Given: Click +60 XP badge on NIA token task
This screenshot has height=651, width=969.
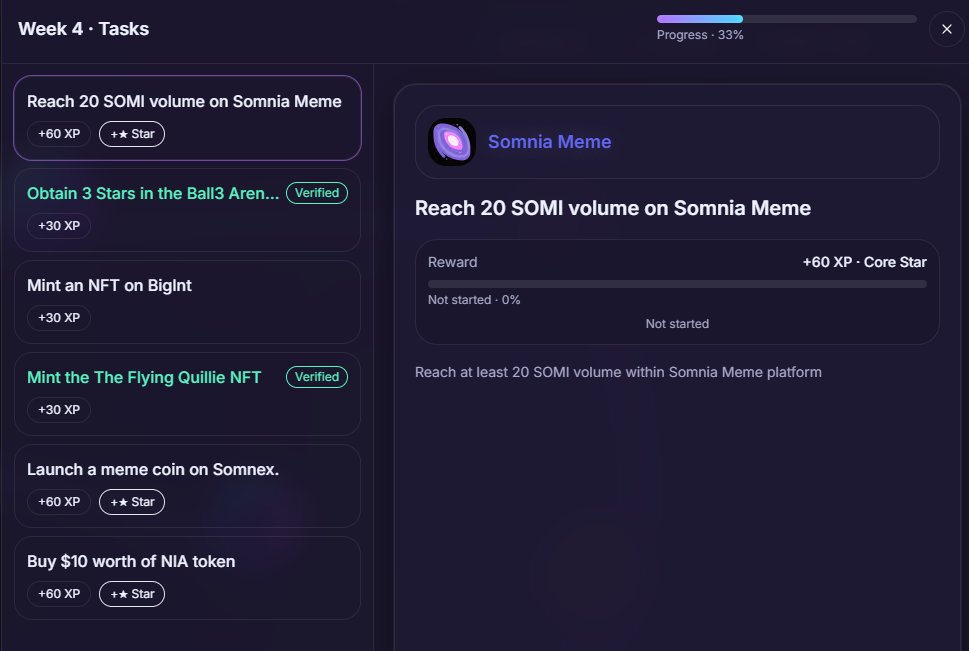Looking at the screenshot, I should (59, 594).
